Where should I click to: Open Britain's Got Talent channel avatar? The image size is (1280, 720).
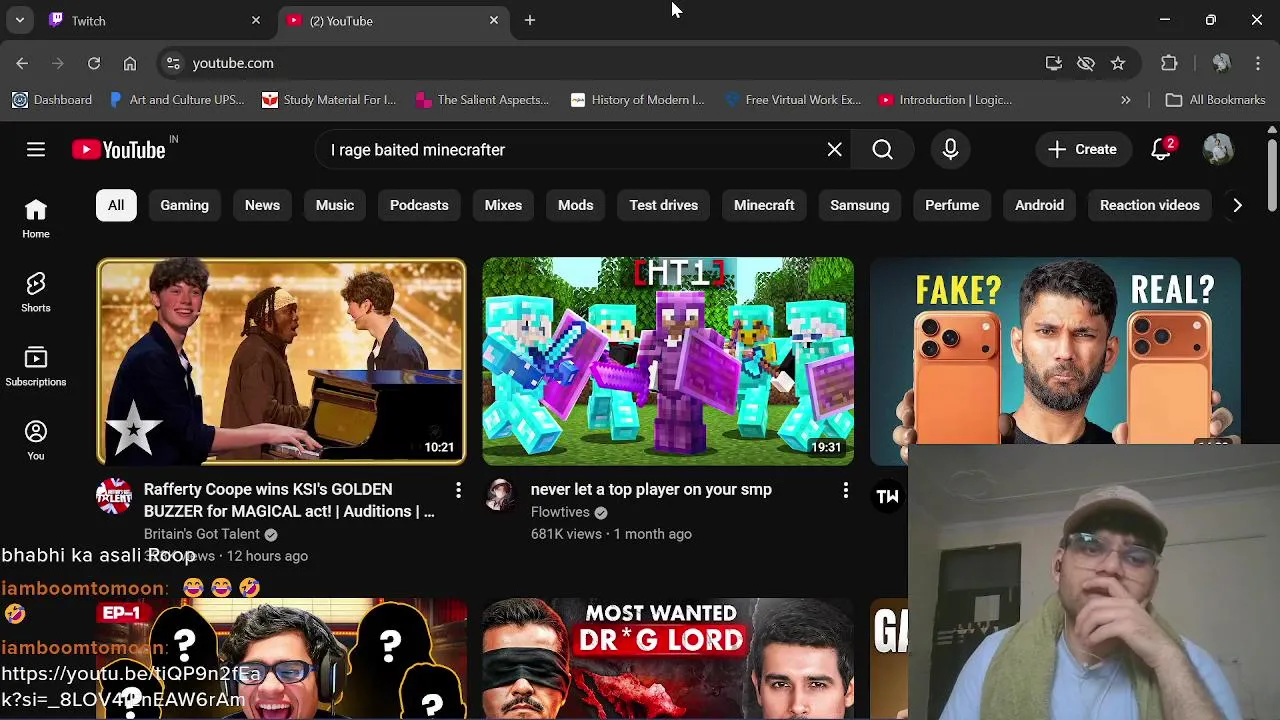pyautogui.click(x=114, y=496)
